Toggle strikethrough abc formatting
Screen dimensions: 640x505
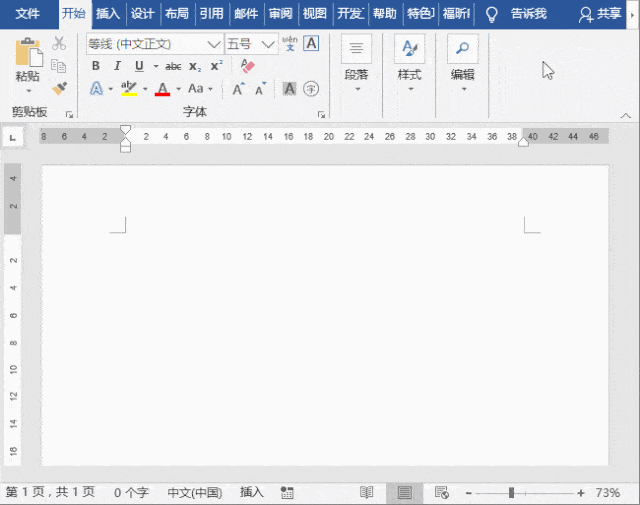tap(173, 66)
